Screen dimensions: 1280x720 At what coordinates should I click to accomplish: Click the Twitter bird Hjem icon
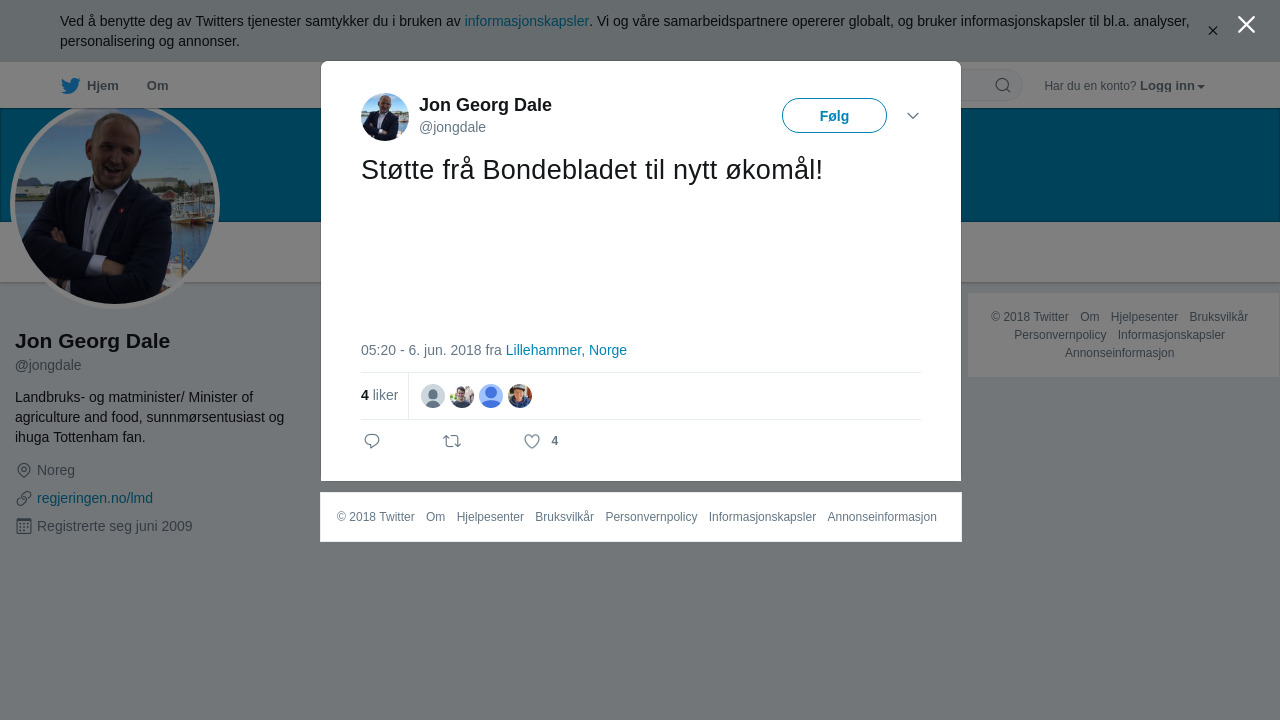(70, 86)
